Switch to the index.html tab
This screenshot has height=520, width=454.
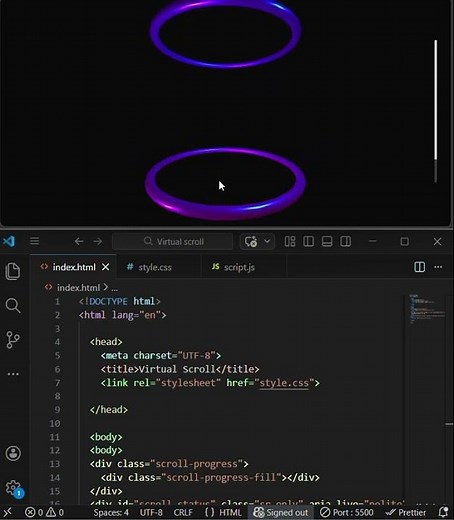[74, 267]
